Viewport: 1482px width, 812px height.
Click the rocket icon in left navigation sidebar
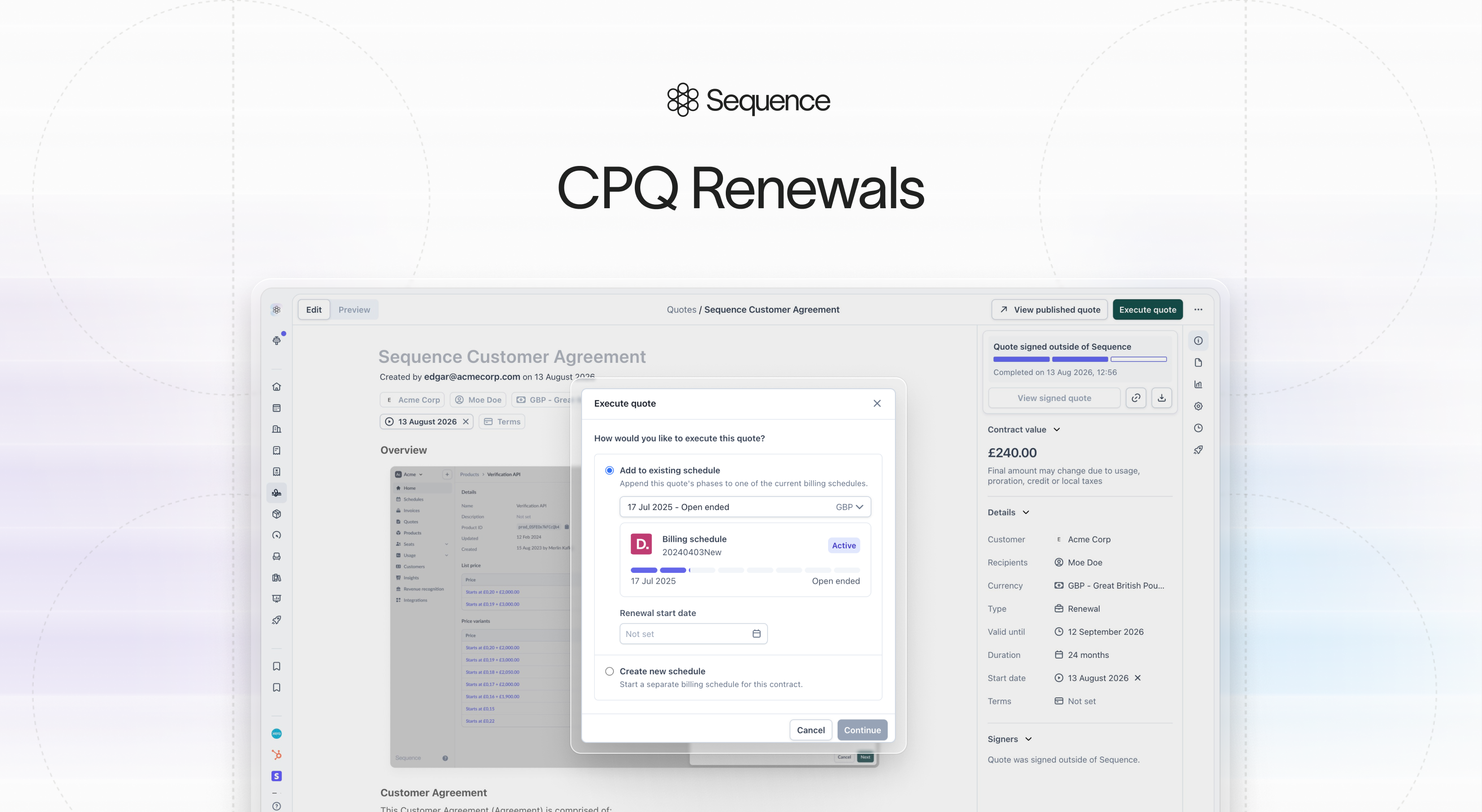click(x=277, y=620)
